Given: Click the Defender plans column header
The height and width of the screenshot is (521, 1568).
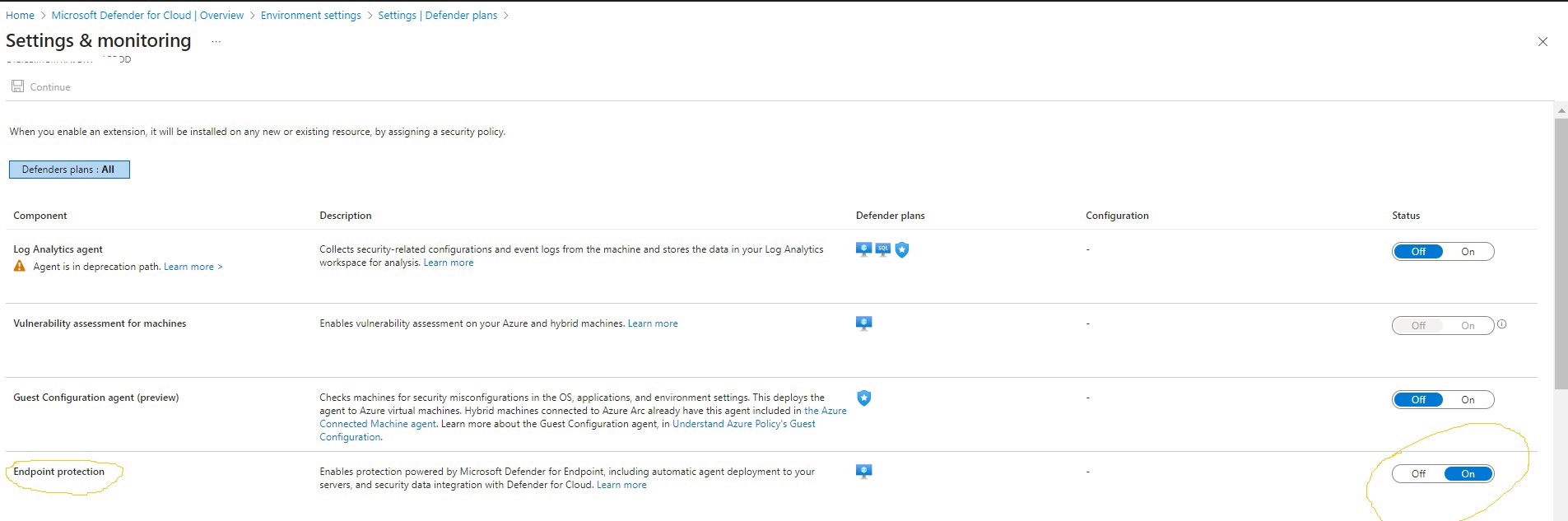Looking at the screenshot, I should pyautogui.click(x=891, y=216).
